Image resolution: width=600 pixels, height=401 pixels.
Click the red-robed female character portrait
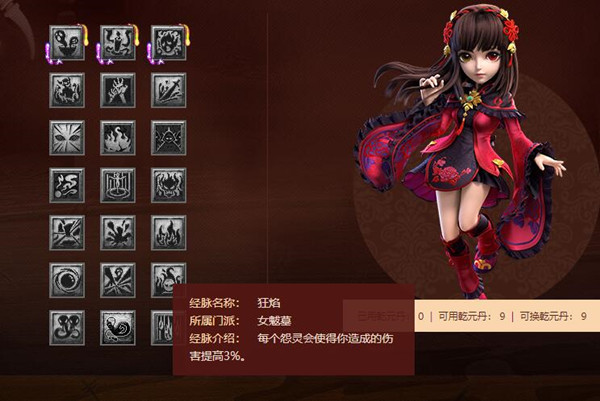[x=461, y=149]
